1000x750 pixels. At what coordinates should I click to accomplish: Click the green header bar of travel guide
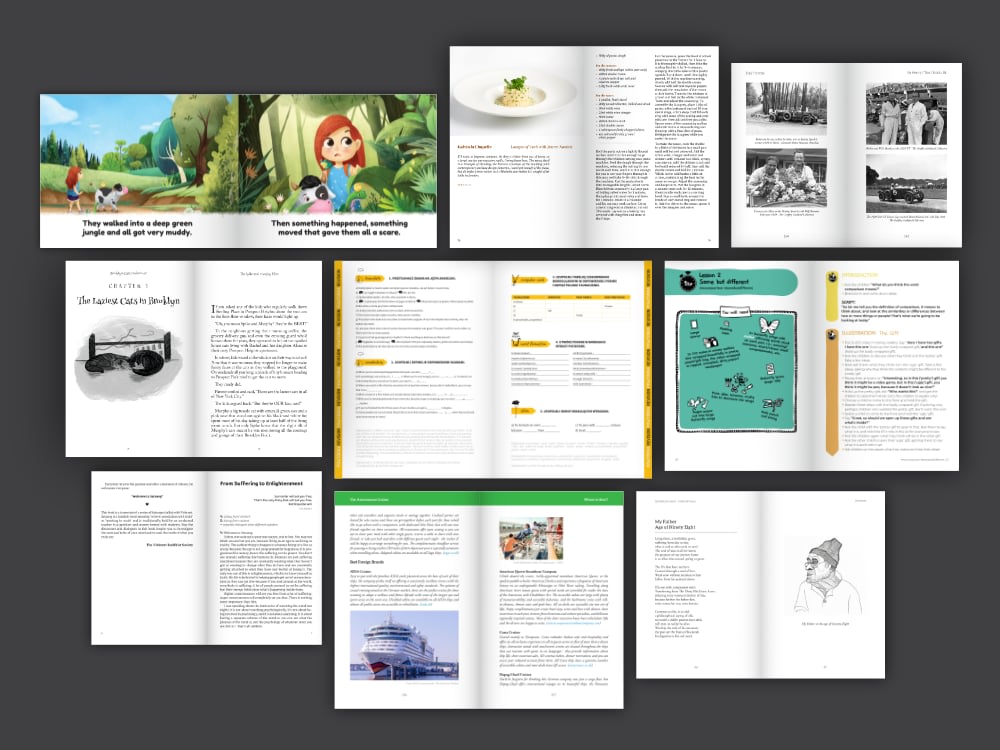click(479, 499)
